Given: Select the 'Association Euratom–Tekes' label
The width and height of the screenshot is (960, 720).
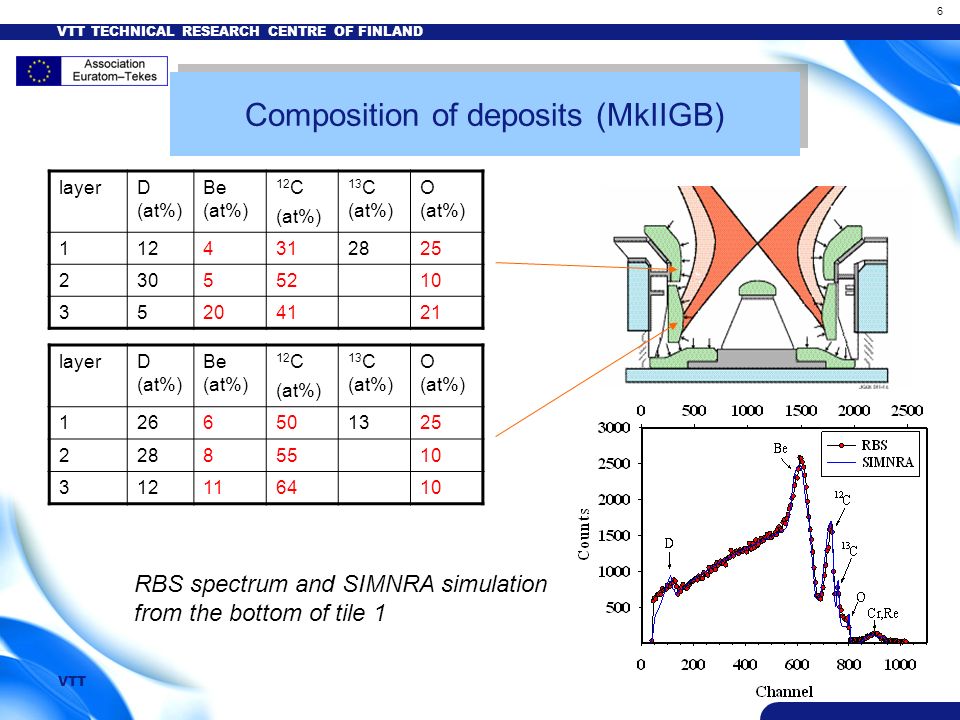Looking at the screenshot, I should [x=114, y=70].
